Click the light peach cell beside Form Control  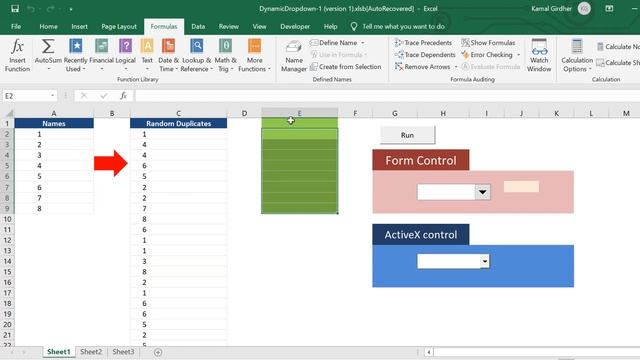521,187
